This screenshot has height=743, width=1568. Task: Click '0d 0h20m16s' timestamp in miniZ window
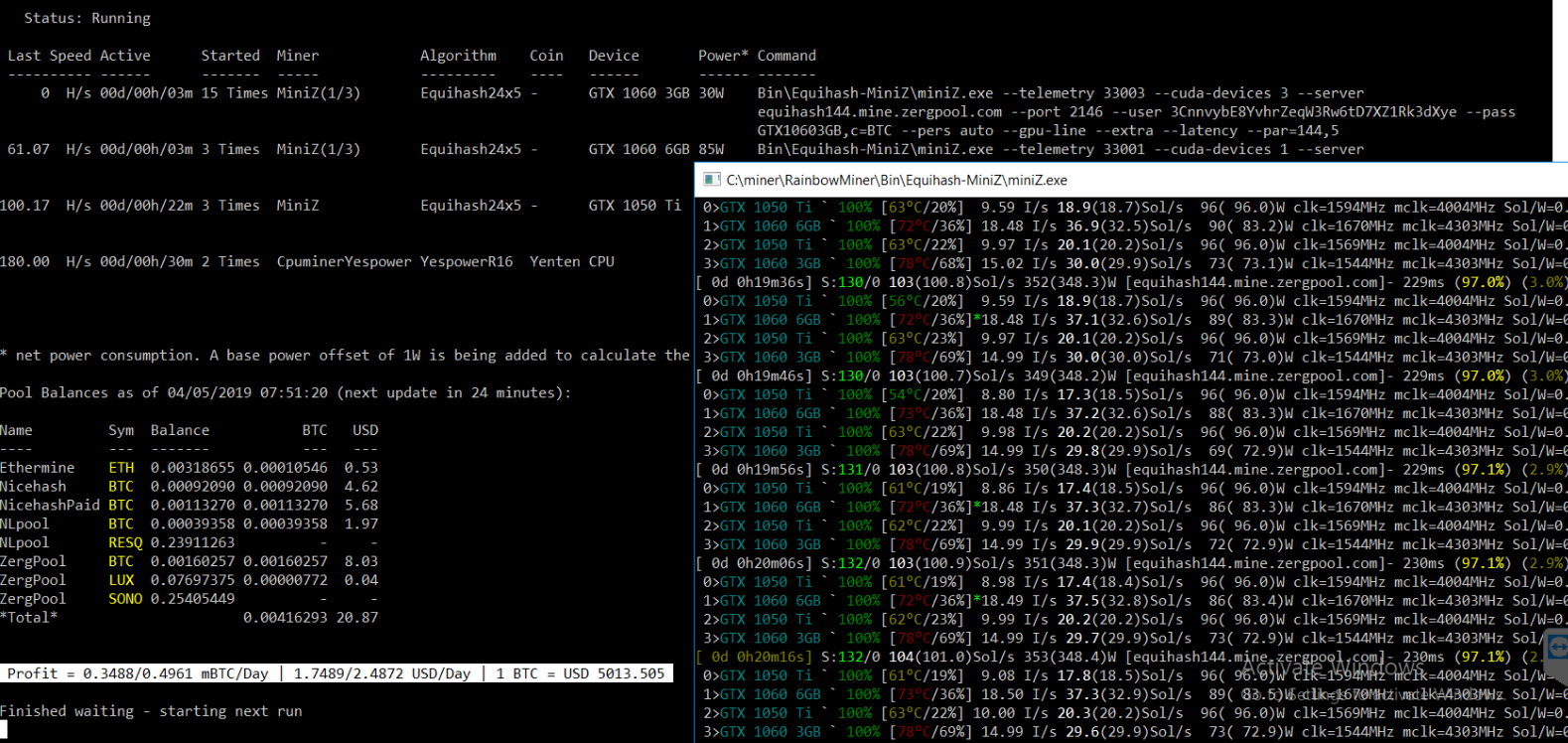pos(762,657)
